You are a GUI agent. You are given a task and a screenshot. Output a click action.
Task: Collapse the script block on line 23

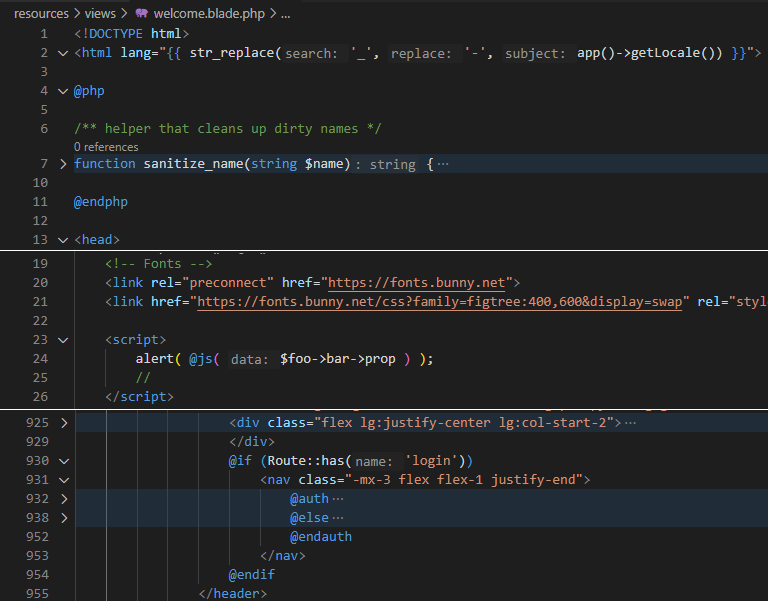63,340
